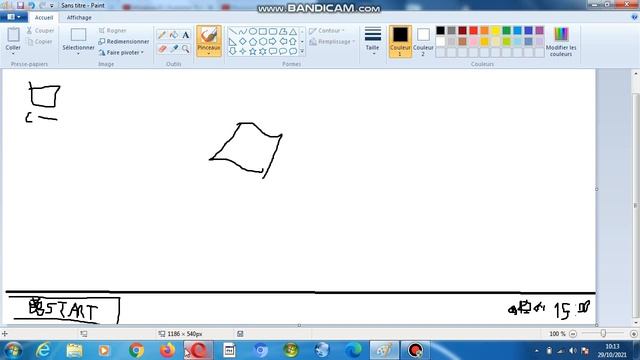640x360 pixels.
Task: Open Modifier les couleurs editor
Action: [561, 41]
